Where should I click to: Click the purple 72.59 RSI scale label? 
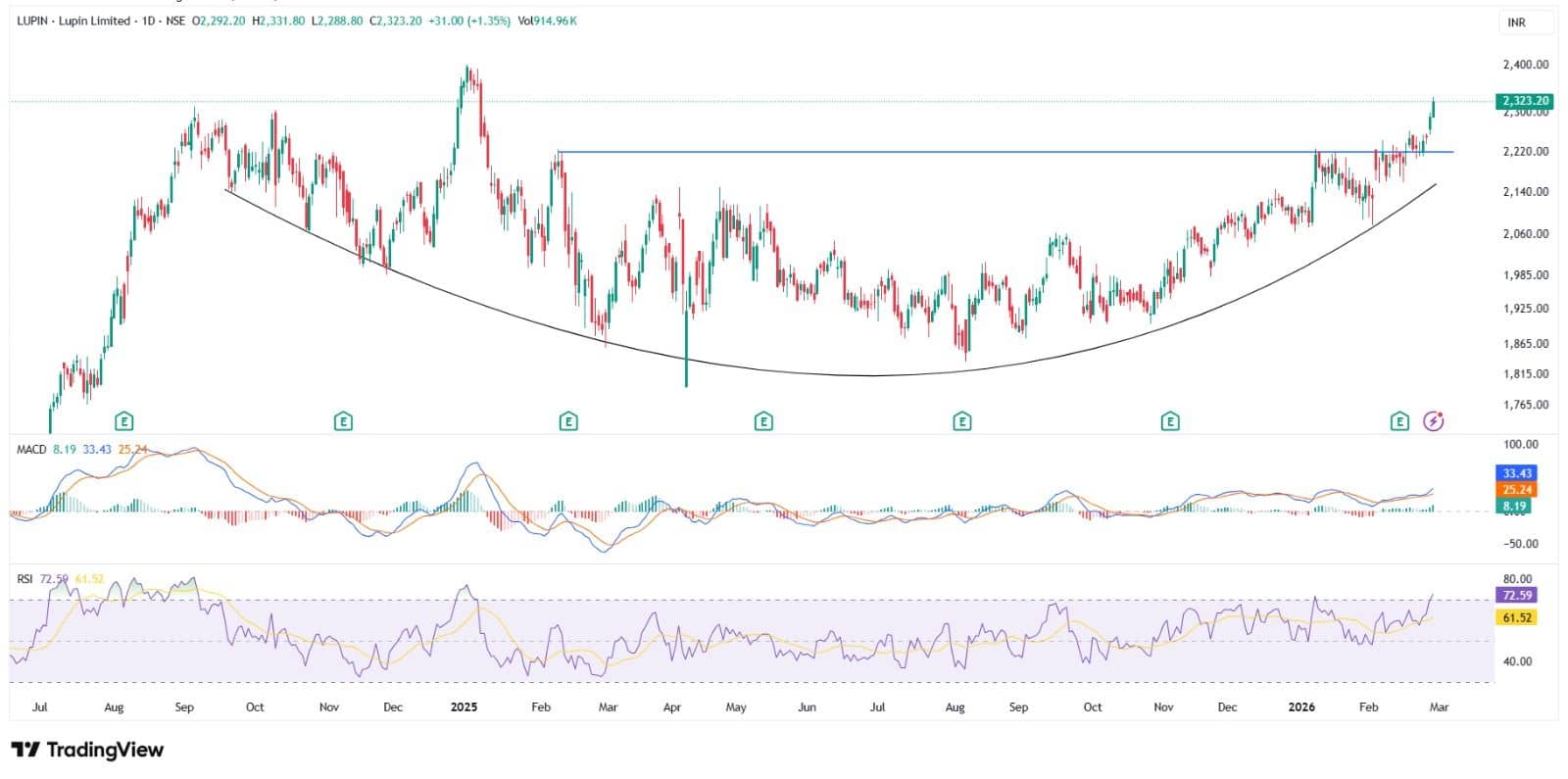click(1515, 595)
